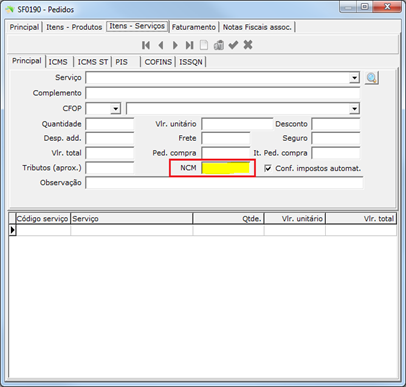Open the ISSQN sub-tab
The image size is (406, 387).
[x=191, y=62]
